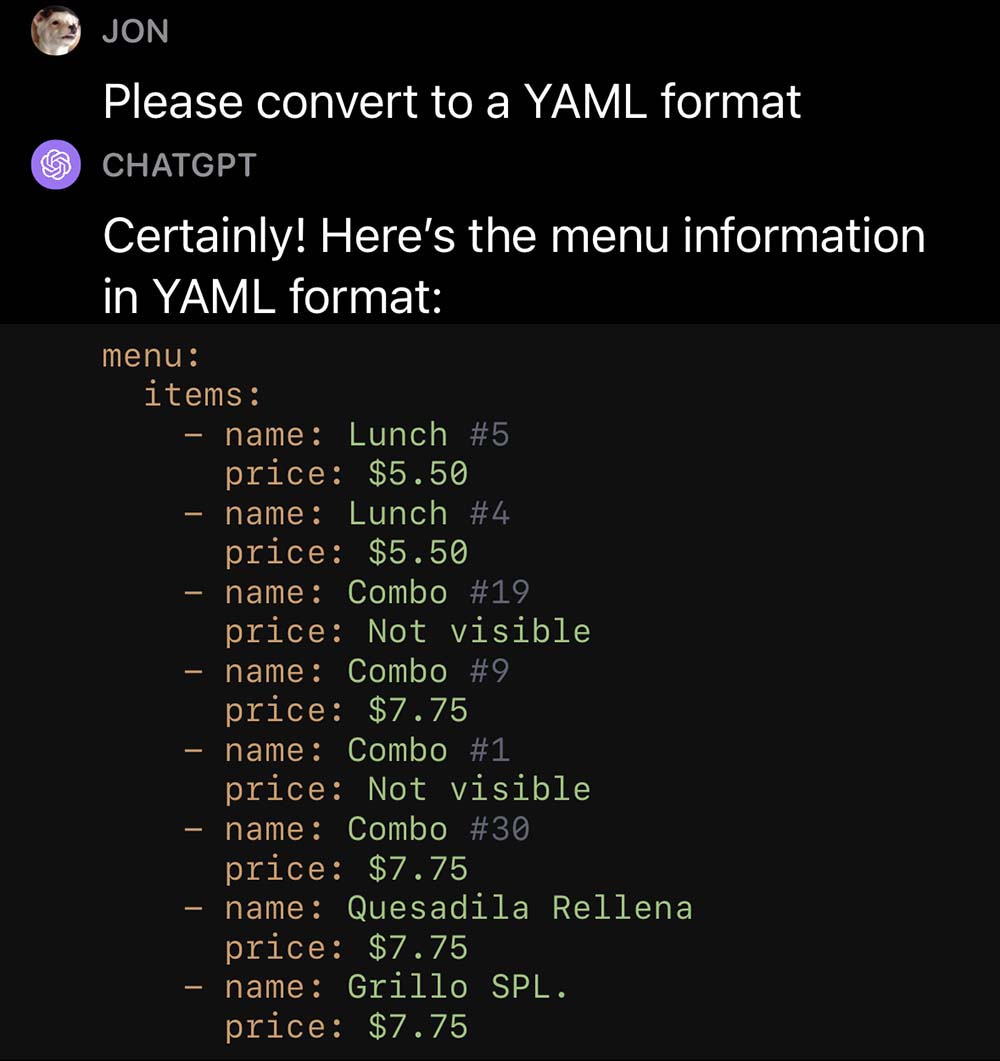Click the 'Combo #30' name line
This screenshot has width=1000, height=1061.
376,830
